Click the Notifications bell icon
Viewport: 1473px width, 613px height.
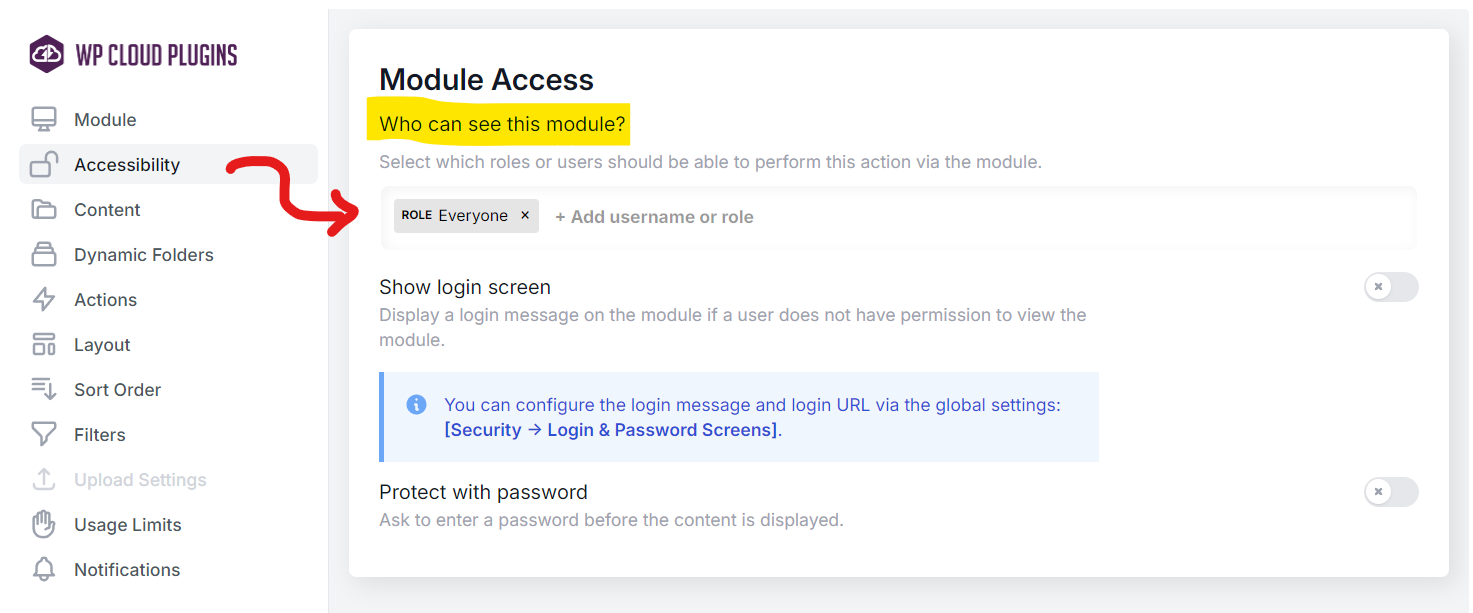pyautogui.click(x=44, y=570)
